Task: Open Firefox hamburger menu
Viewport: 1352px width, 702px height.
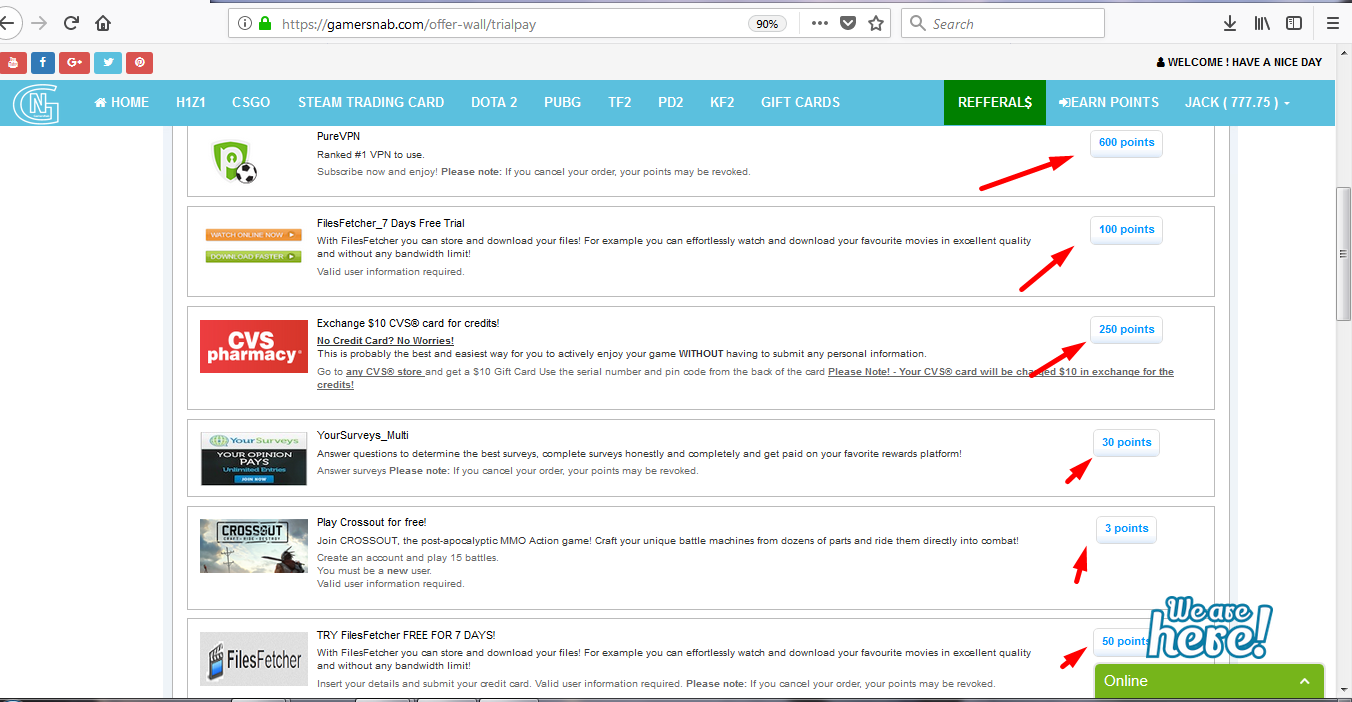Action: pos(1332,23)
